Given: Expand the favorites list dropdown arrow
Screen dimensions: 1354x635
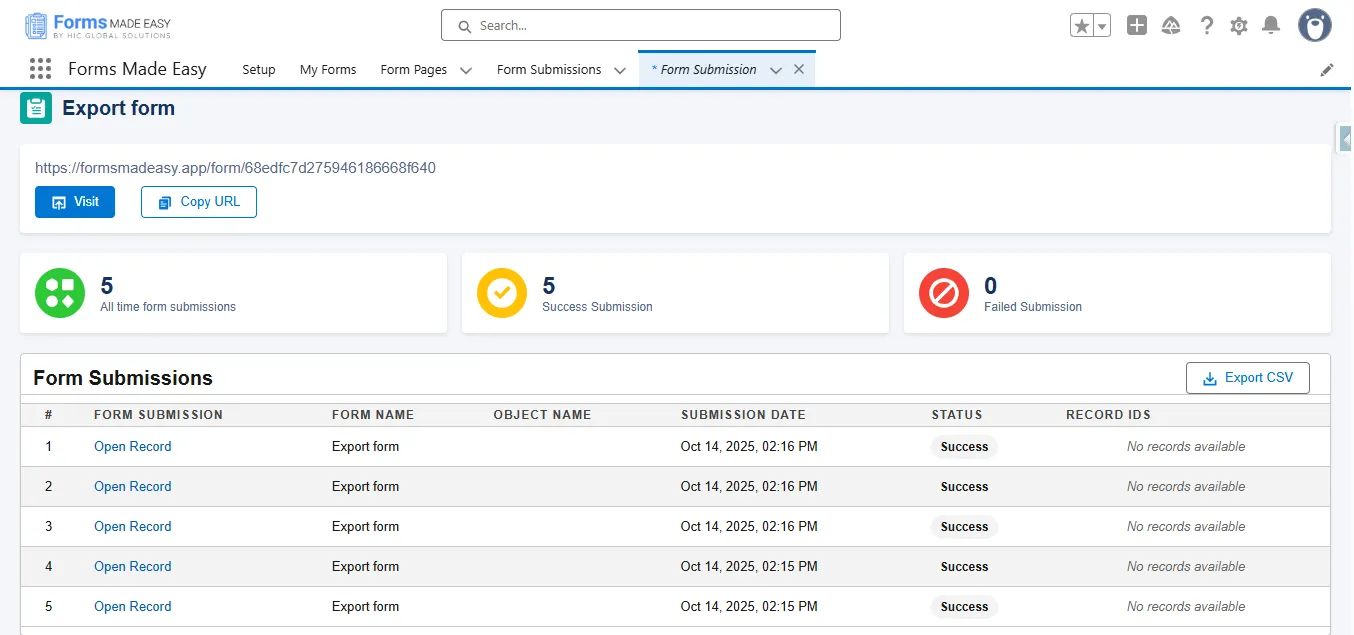Looking at the screenshot, I should pos(1102,27).
